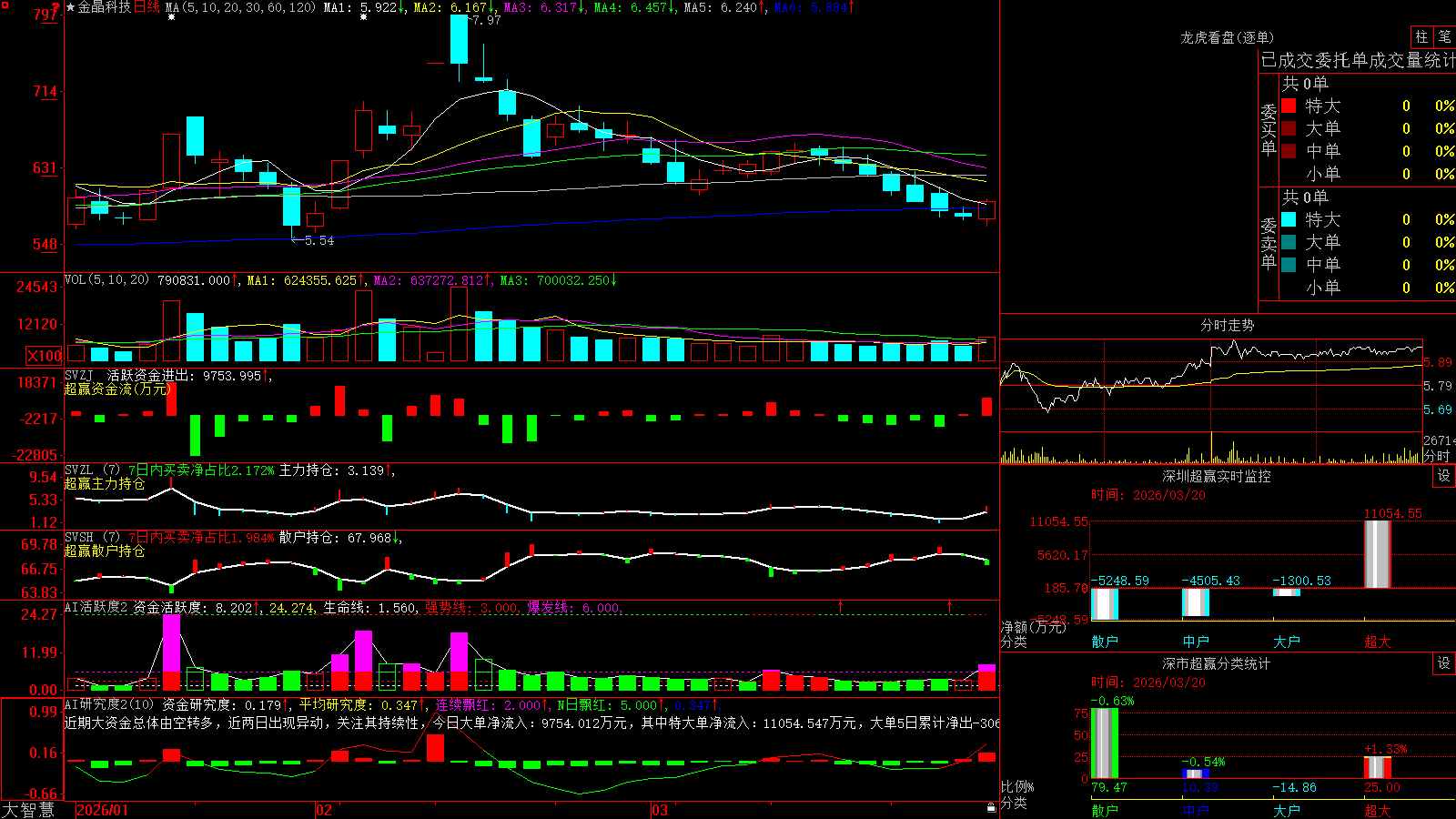The width and height of the screenshot is (1456, 819).
Task: Click the 委买单 section label
Action: (1269, 129)
